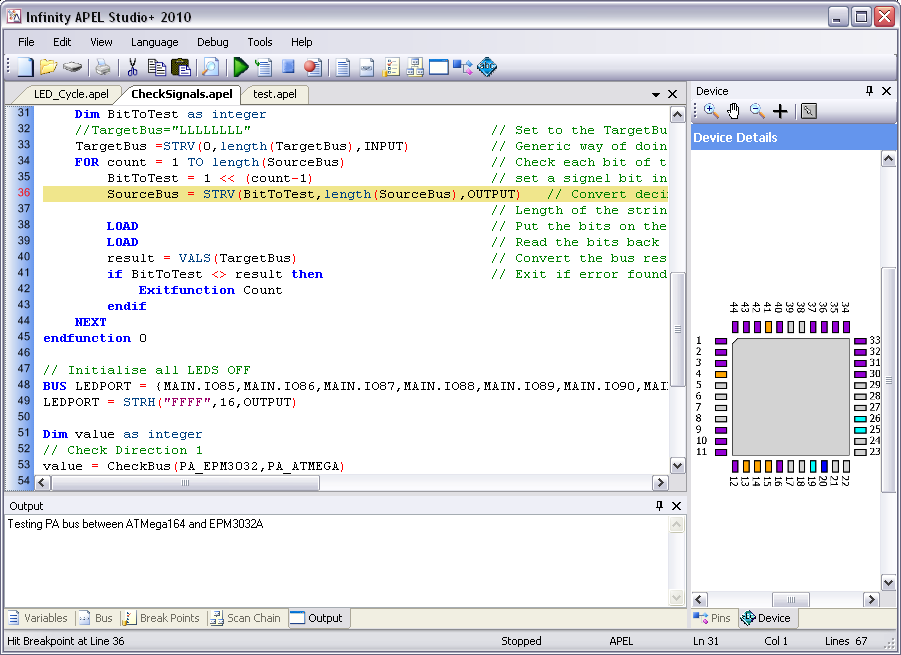The width and height of the screenshot is (901, 655).
Task: Click the green Run script button
Action: pos(240,67)
